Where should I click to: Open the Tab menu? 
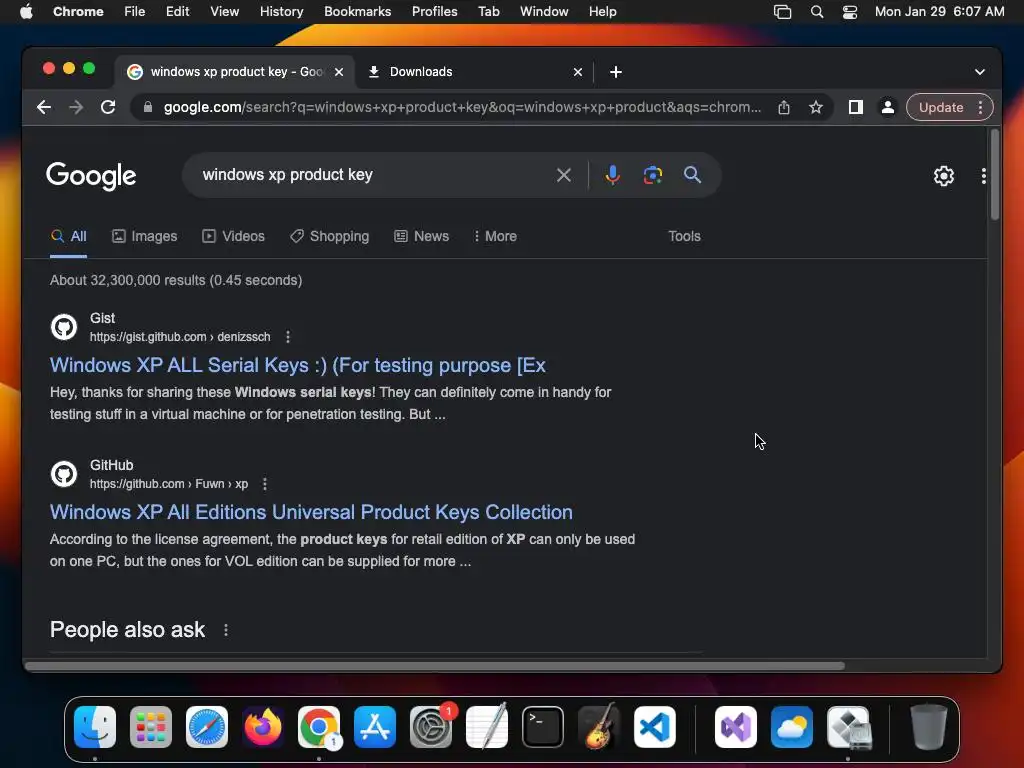point(488,12)
